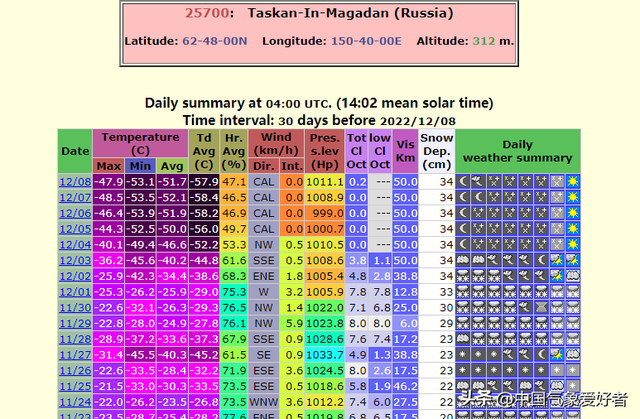
Task: Click the Daily weather summary header
Action: tap(518, 151)
